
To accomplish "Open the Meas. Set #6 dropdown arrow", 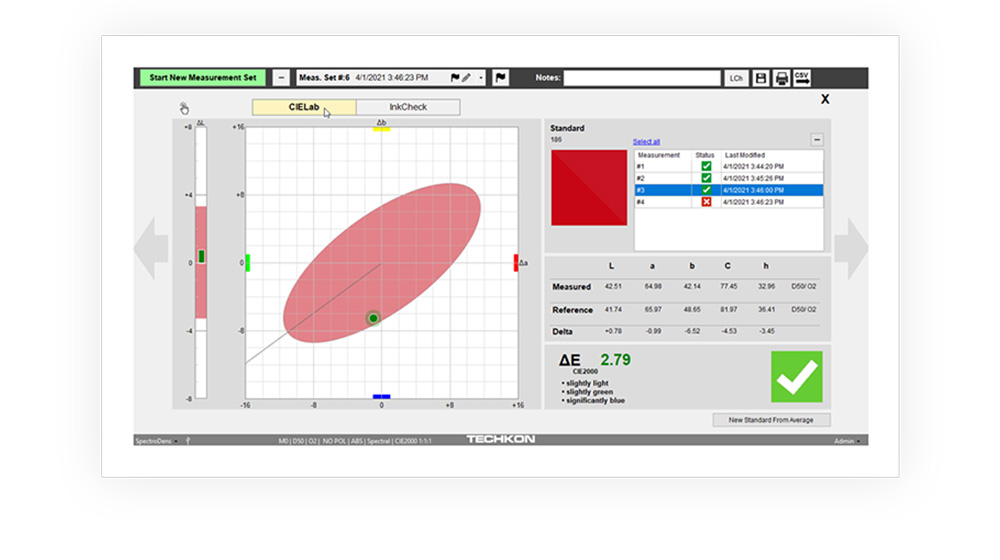I will coord(481,78).
